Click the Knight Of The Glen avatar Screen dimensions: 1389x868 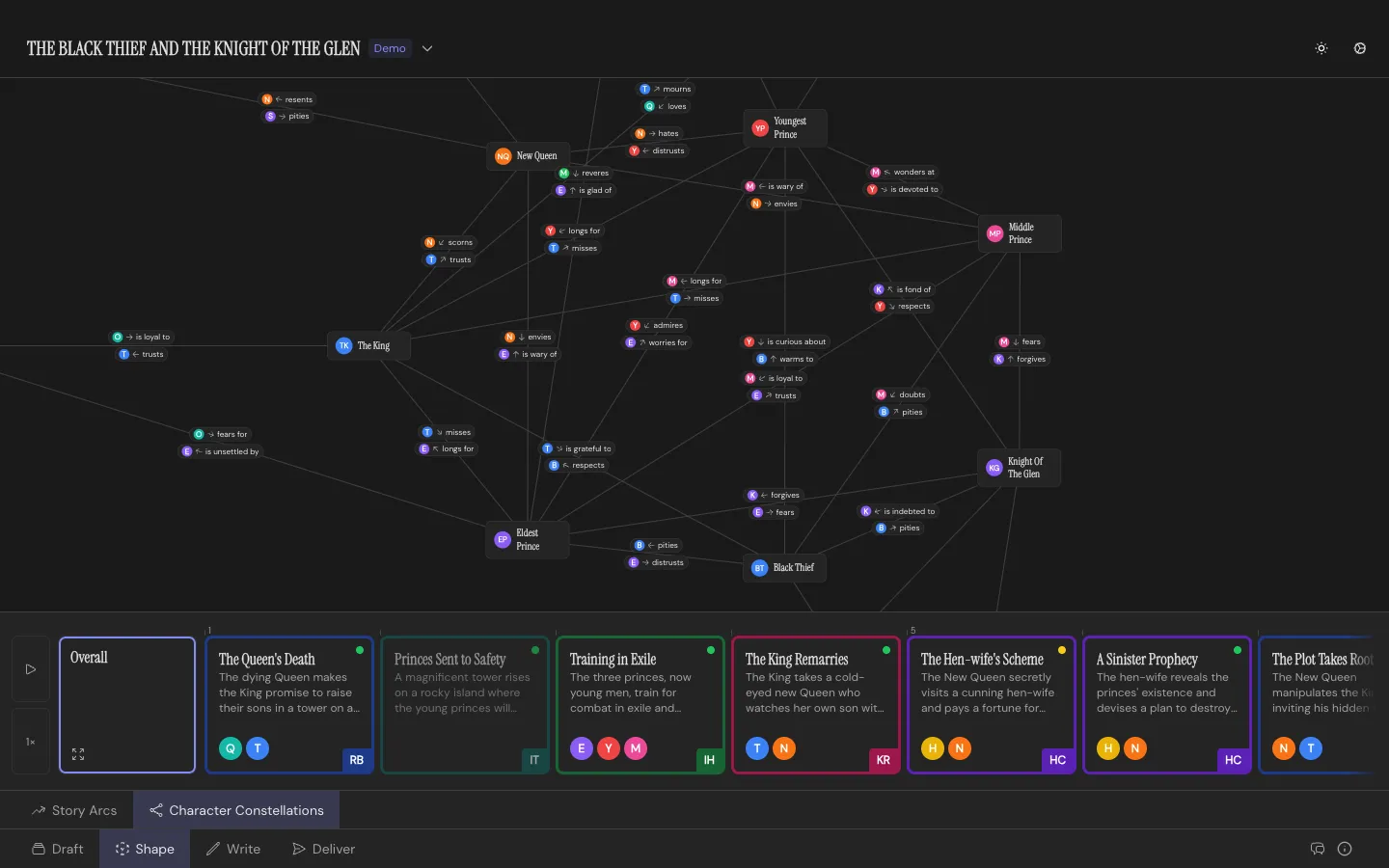pyautogui.click(x=994, y=468)
